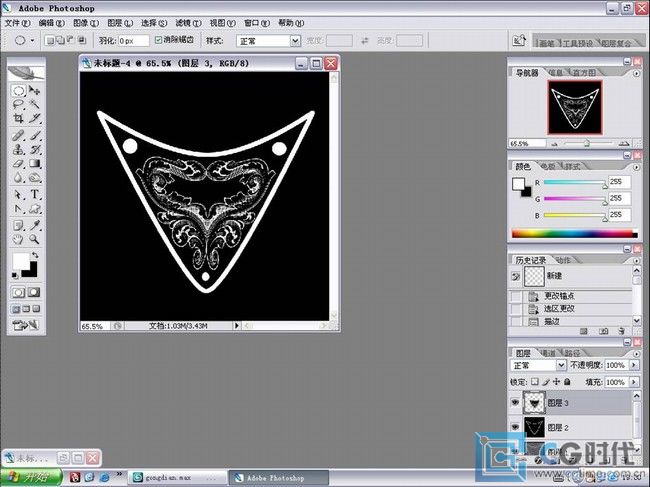Click the Windows 开始 Start button
The height and width of the screenshot is (487, 650).
tap(31, 477)
